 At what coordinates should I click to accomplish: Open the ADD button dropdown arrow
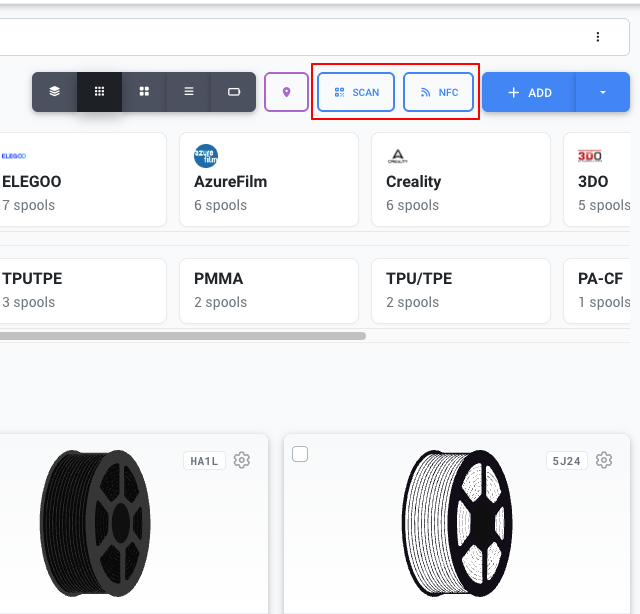coord(603,92)
